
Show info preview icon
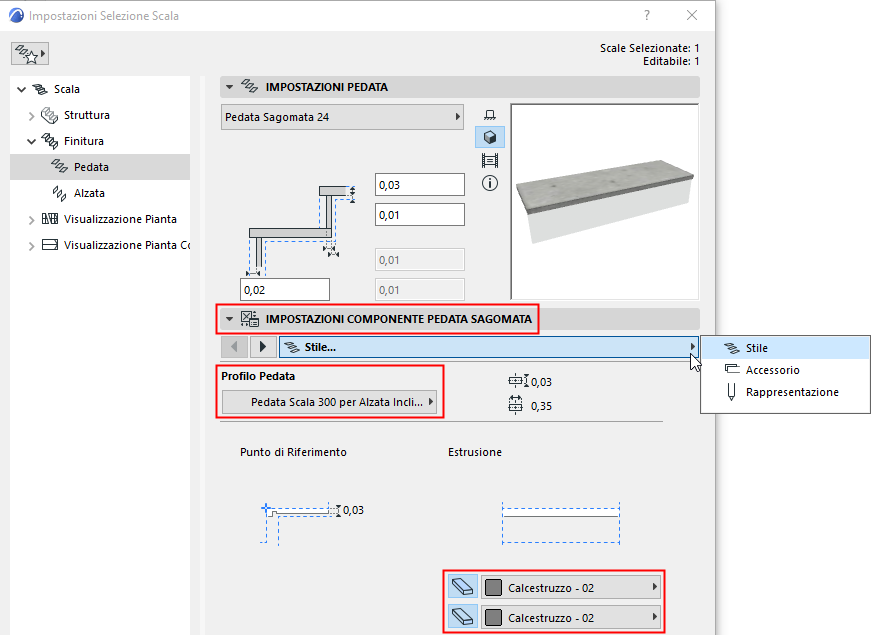point(489,183)
